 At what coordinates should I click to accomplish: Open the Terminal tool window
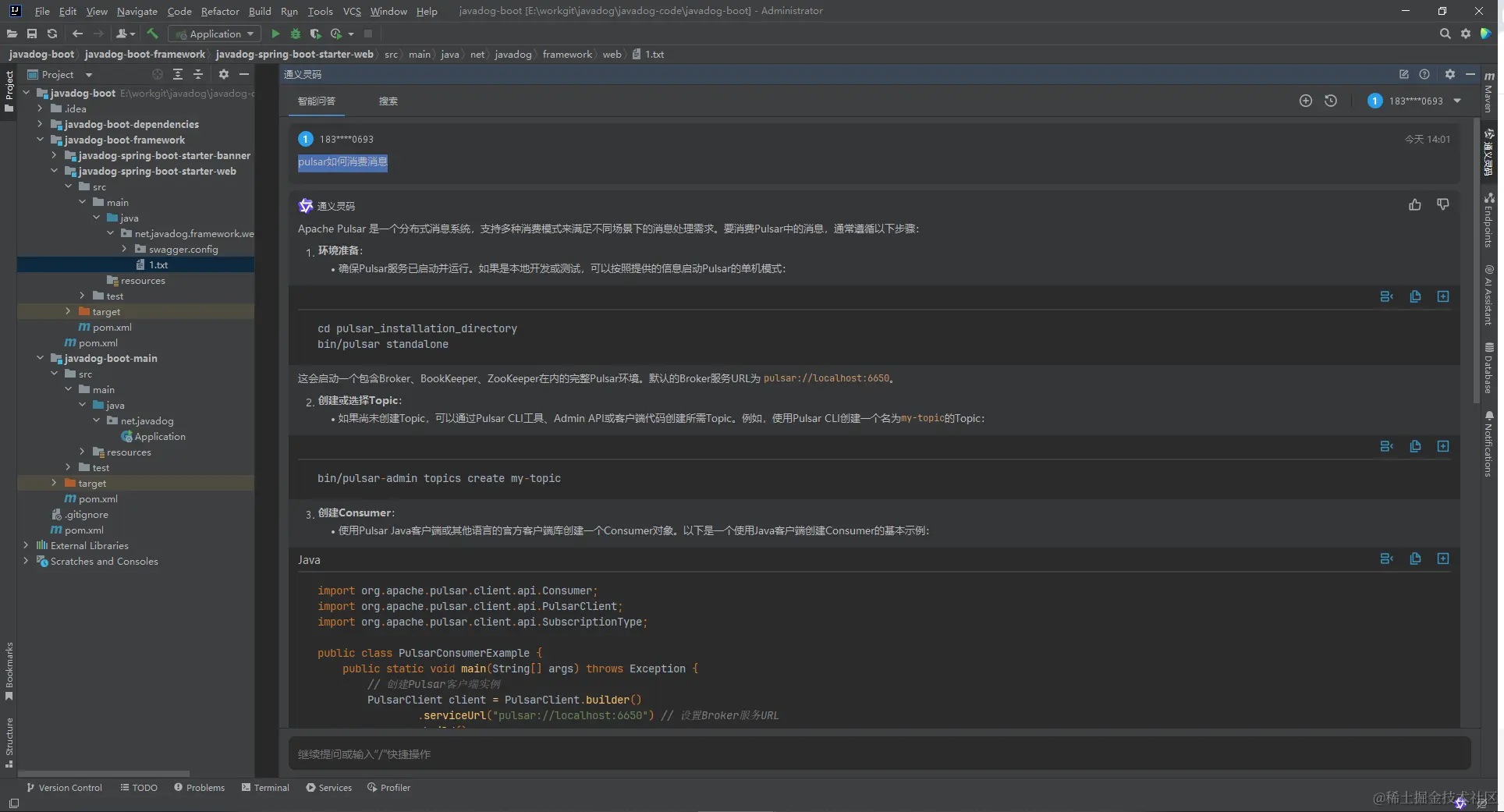pyautogui.click(x=265, y=788)
